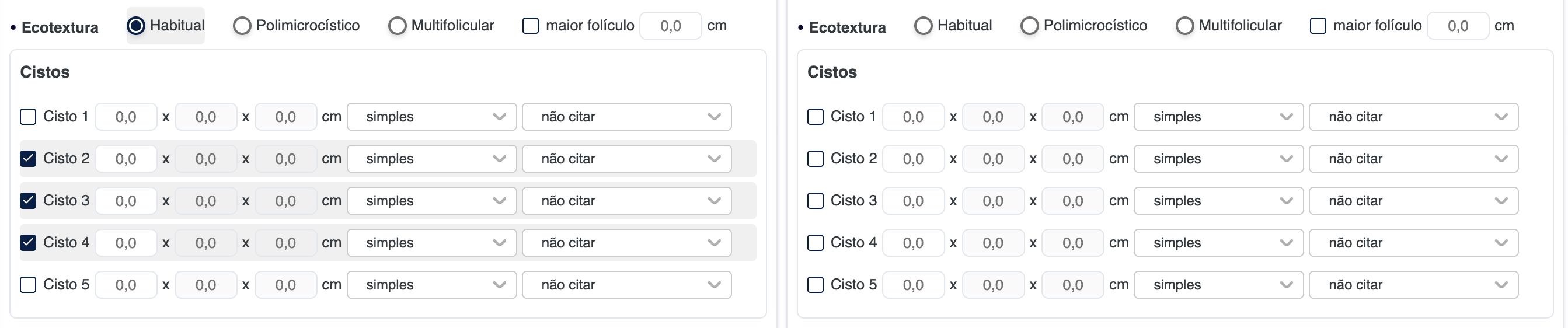The image size is (1568, 328).
Task: Click first size field of Cisto 1, left panel
Action: 126,117
